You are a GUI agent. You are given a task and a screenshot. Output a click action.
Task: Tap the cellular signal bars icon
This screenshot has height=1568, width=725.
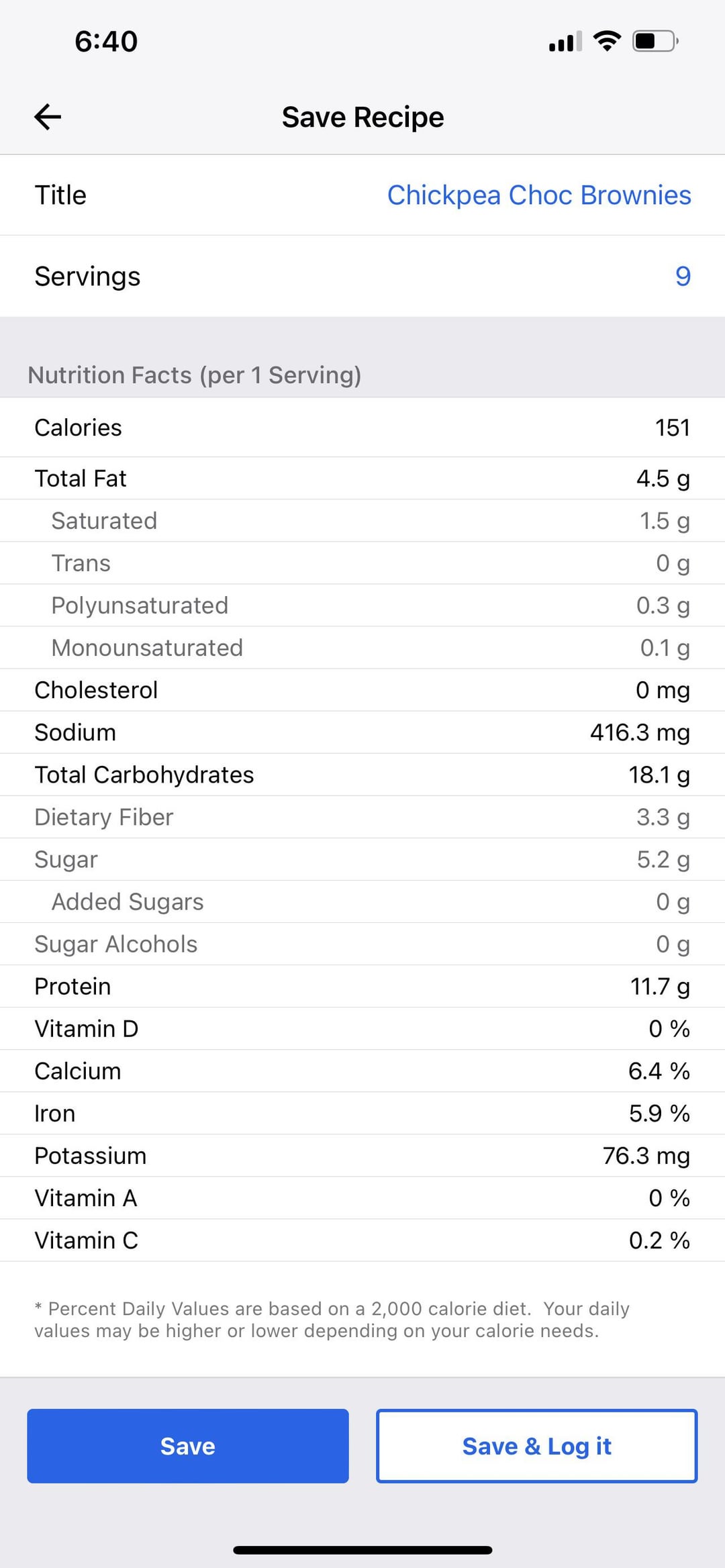(x=565, y=42)
